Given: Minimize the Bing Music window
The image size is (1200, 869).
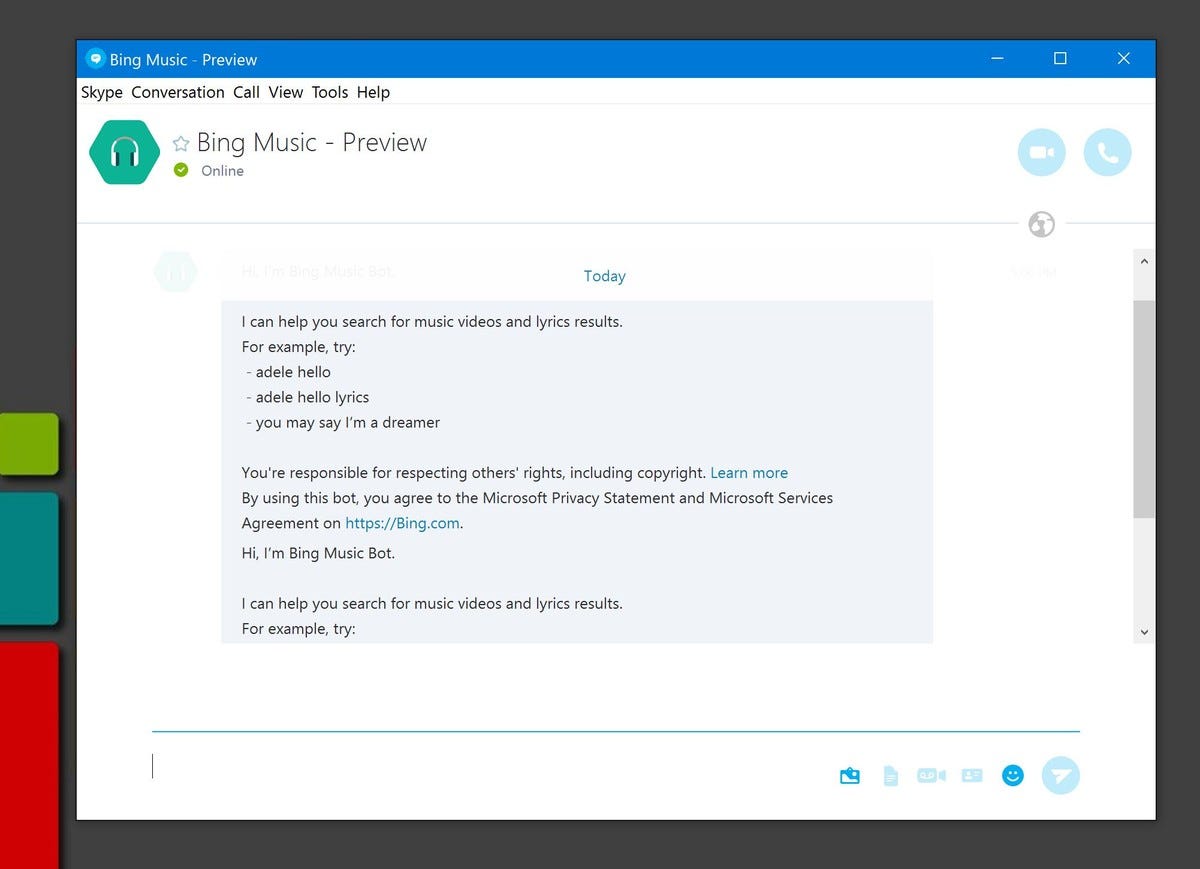Looking at the screenshot, I should 997,59.
